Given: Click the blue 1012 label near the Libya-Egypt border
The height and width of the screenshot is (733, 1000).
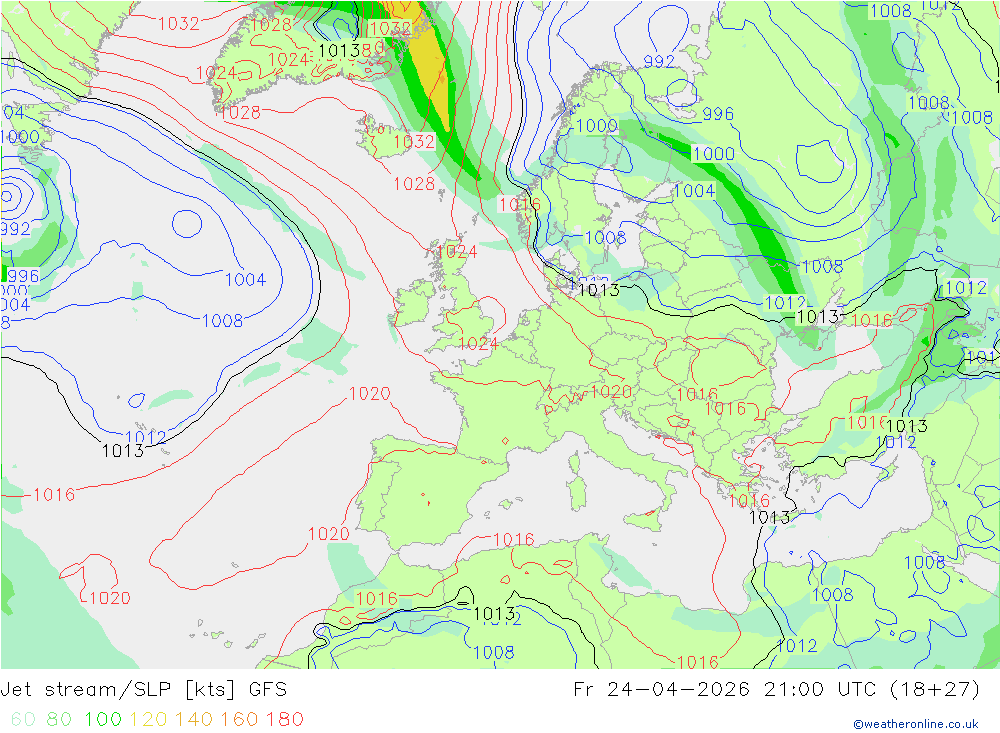Looking at the screenshot, I should point(797,646).
